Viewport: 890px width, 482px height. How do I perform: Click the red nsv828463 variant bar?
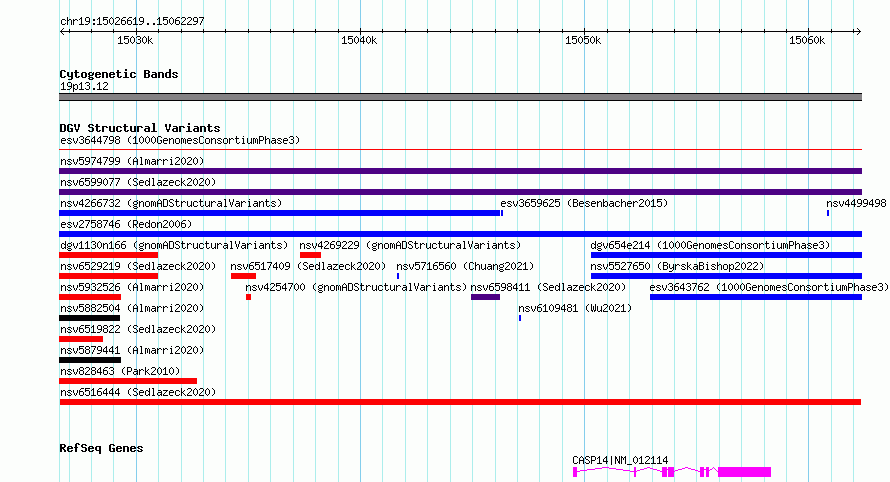[128, 381]
